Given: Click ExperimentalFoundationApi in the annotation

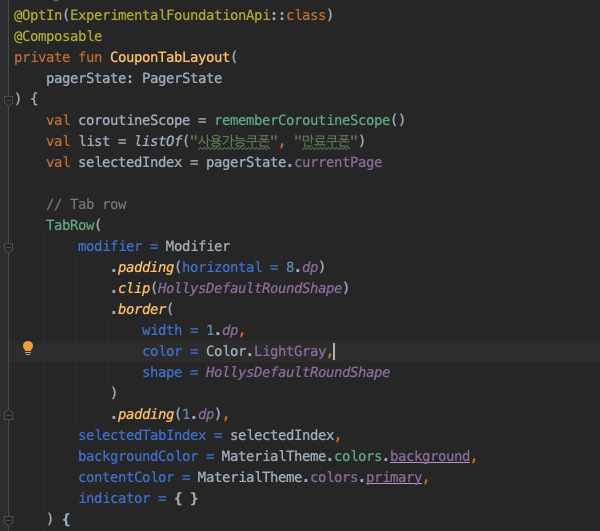Looking at the screenshot, I should point(170,15).
